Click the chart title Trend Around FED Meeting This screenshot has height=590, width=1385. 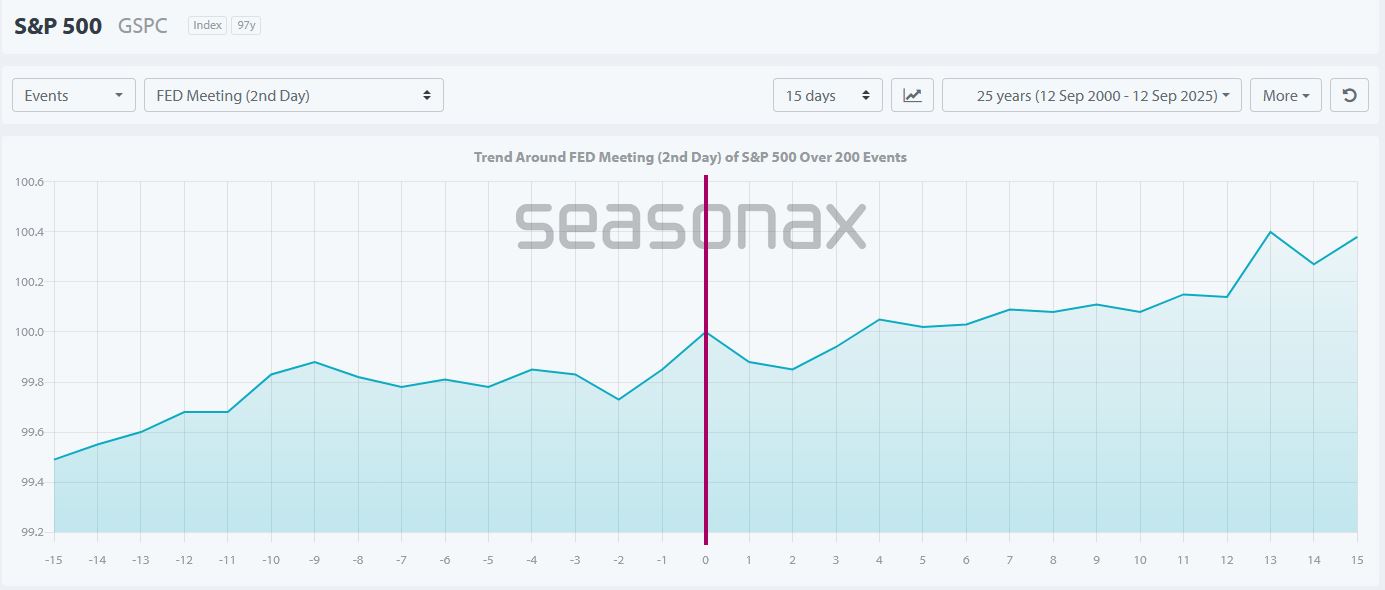tap(690, 157)
